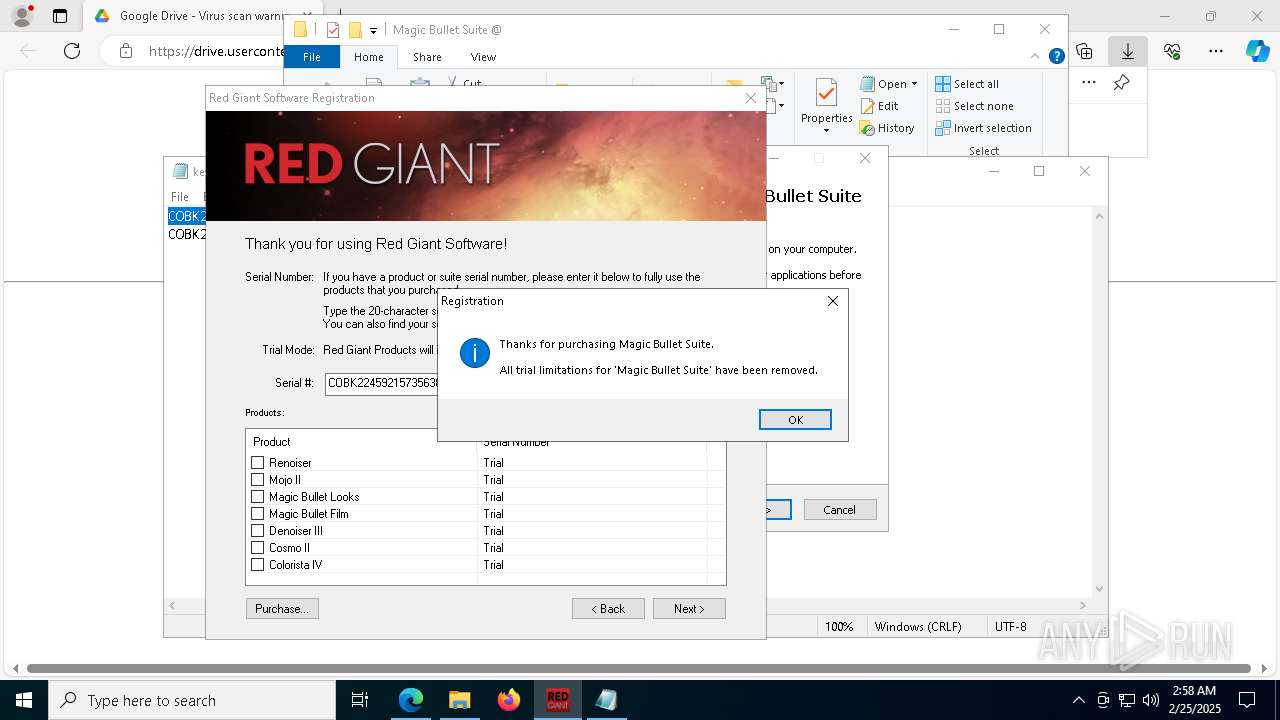Image resolution: width=1280 pixels, height=720 pixels.
Task: Tick the Magic Bullet Film checkbox
Action: 258,514
